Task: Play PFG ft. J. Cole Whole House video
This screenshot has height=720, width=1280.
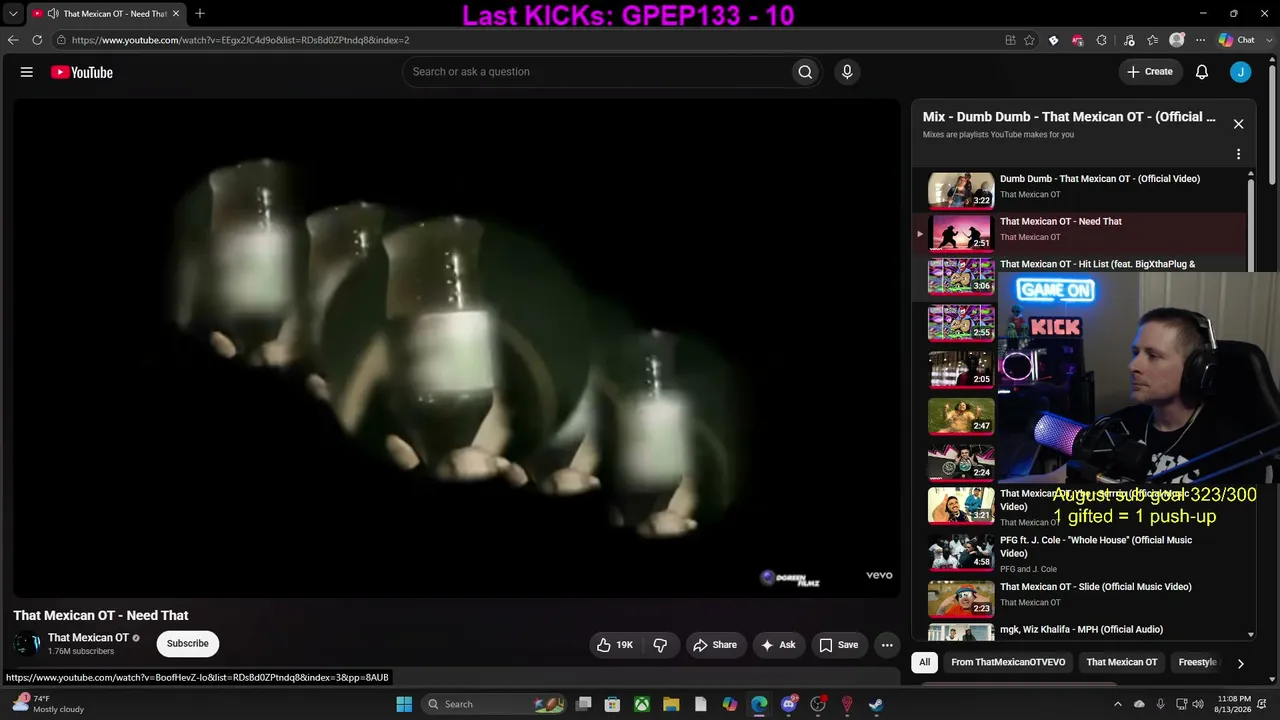Action: click(1082, 553)
